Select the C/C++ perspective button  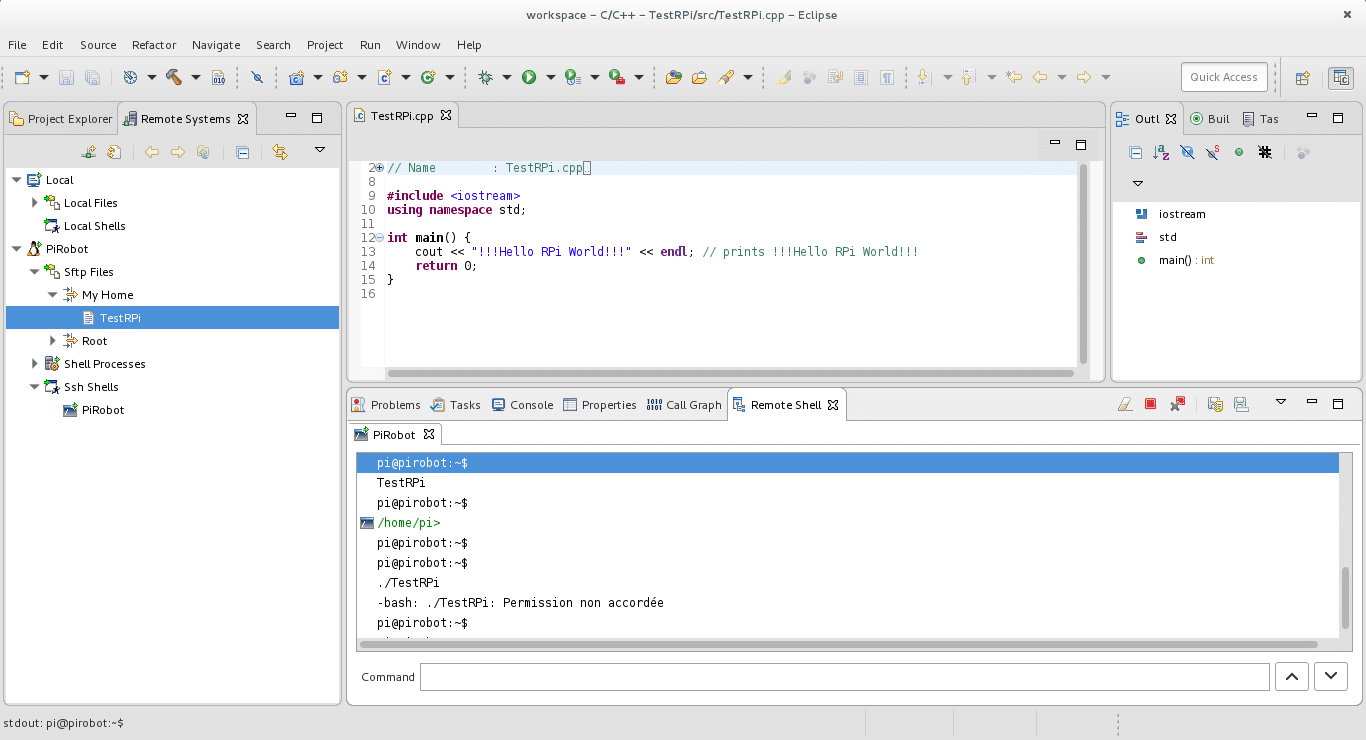tap(1340, 78)
